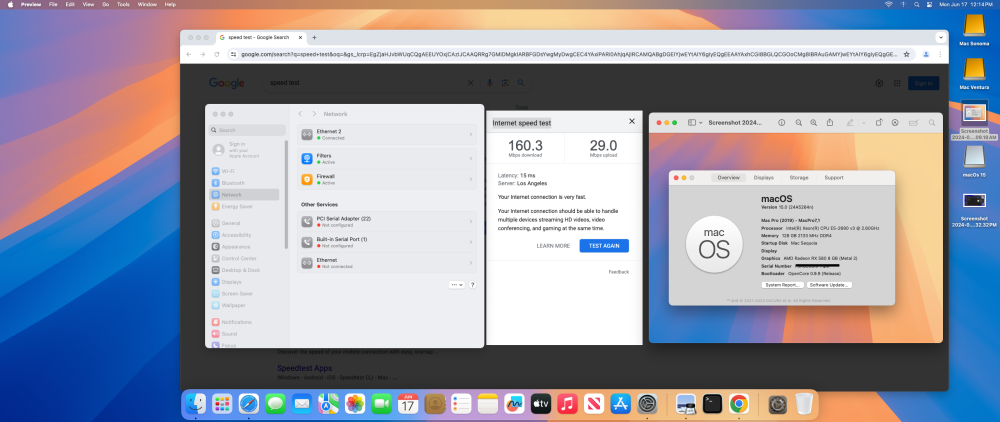This screenshot has height=422, width=1000.
Task: Click the form filling icon in Preview toolbar
Action: tap(913, 122)
